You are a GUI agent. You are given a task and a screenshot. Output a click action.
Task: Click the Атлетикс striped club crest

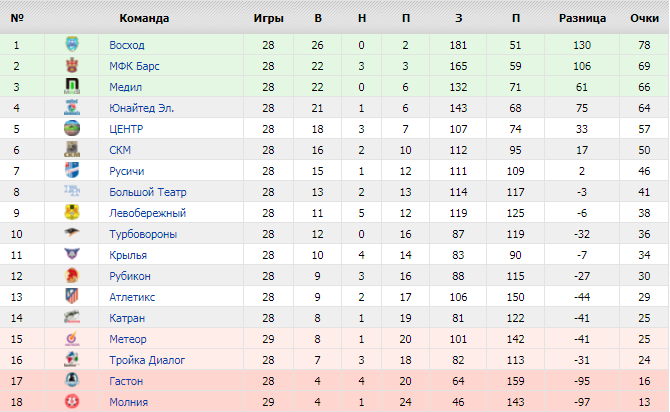(x=72, y=297)
